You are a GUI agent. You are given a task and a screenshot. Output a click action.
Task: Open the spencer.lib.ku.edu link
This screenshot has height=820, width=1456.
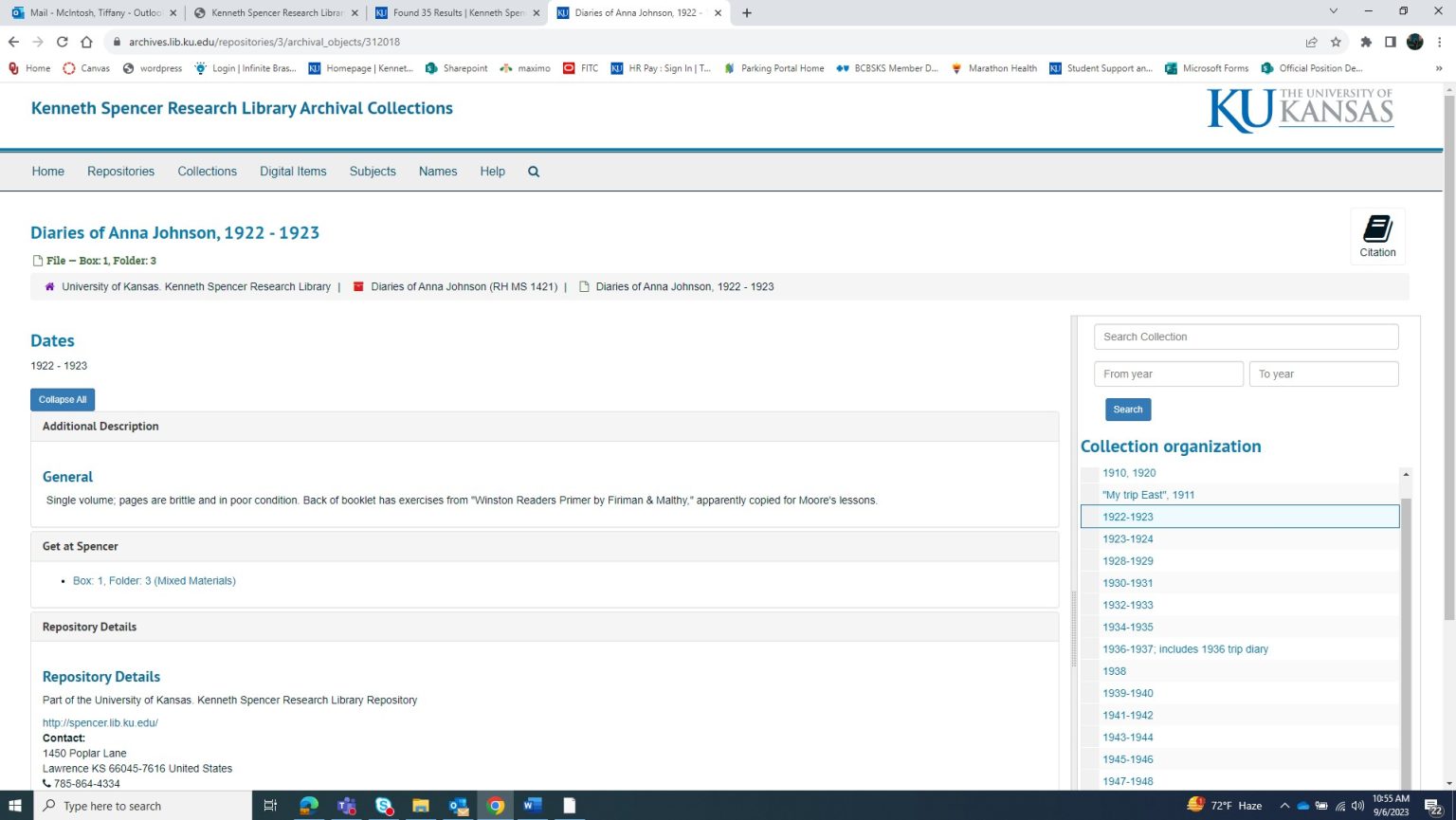click(100, 721)
